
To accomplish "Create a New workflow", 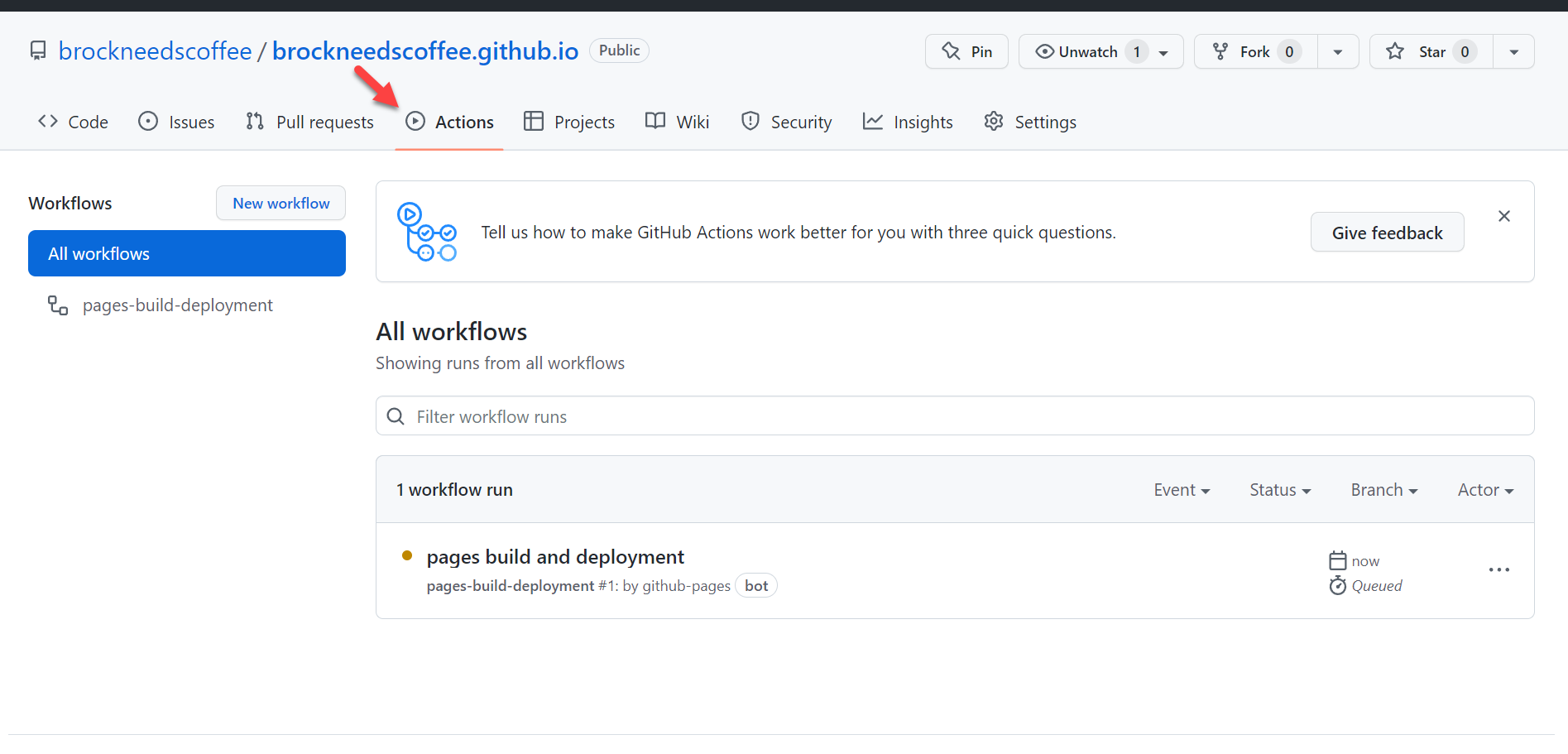I will click(281, 203).
